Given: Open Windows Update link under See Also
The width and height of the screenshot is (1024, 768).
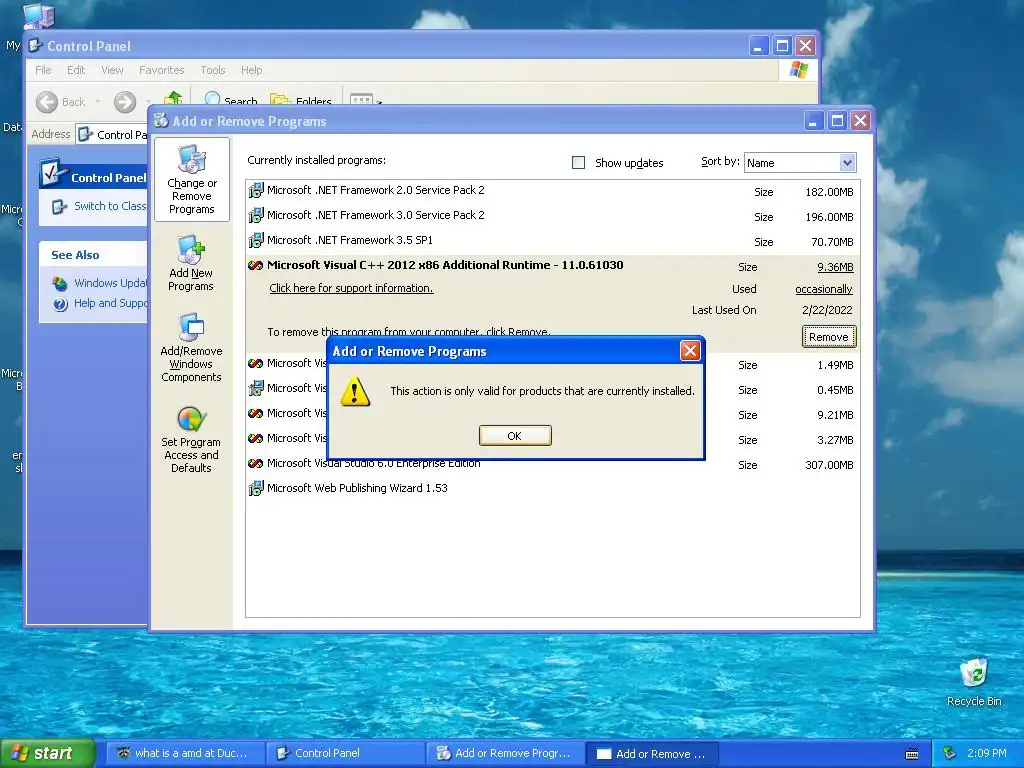Looking at the screenshot, I should [x=110, y=283].
